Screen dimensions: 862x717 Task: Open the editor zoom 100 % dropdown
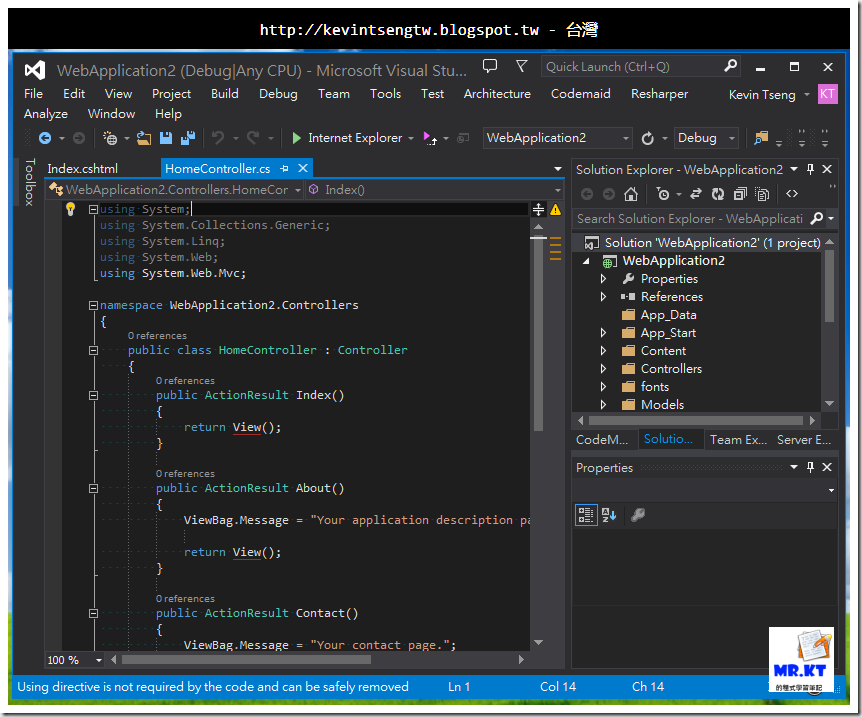click(99, 660)
